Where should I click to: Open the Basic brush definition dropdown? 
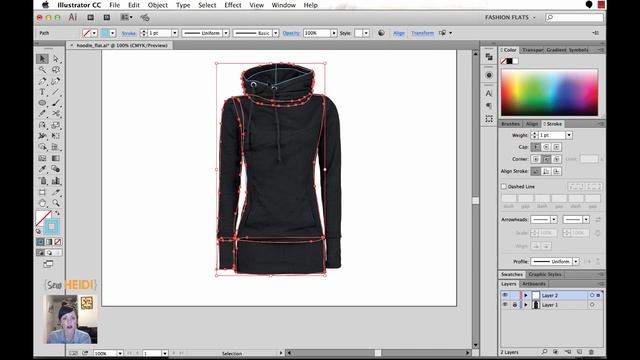[x=276, y=33]
